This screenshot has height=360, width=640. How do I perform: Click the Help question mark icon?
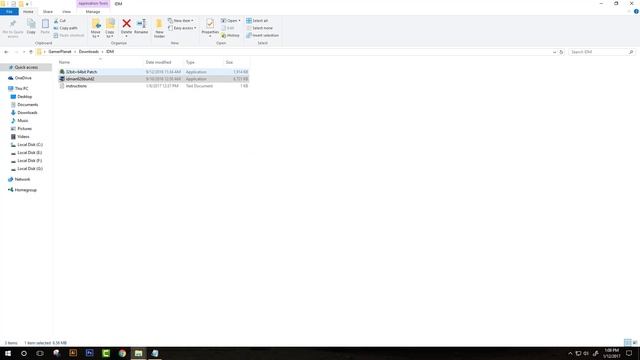[636, 11]
